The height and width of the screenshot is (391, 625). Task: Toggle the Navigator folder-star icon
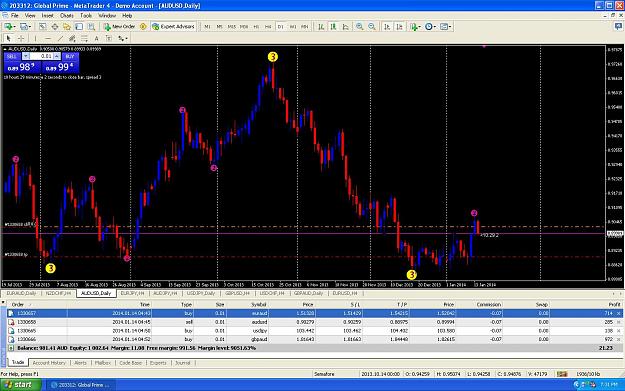pyautogui.click(x=67, y=27)
